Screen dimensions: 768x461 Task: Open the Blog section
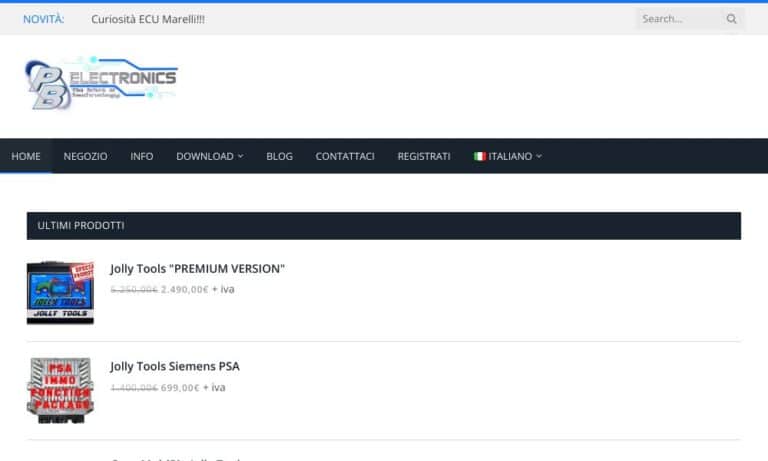[x=279, y=156]
